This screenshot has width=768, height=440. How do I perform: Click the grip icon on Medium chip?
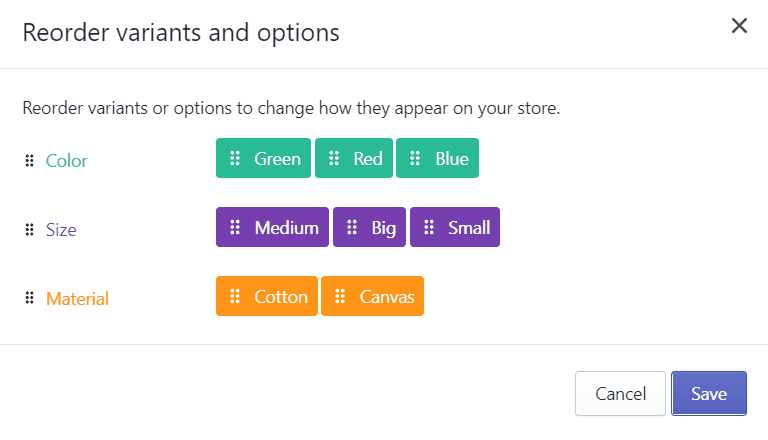click(235, 227)
